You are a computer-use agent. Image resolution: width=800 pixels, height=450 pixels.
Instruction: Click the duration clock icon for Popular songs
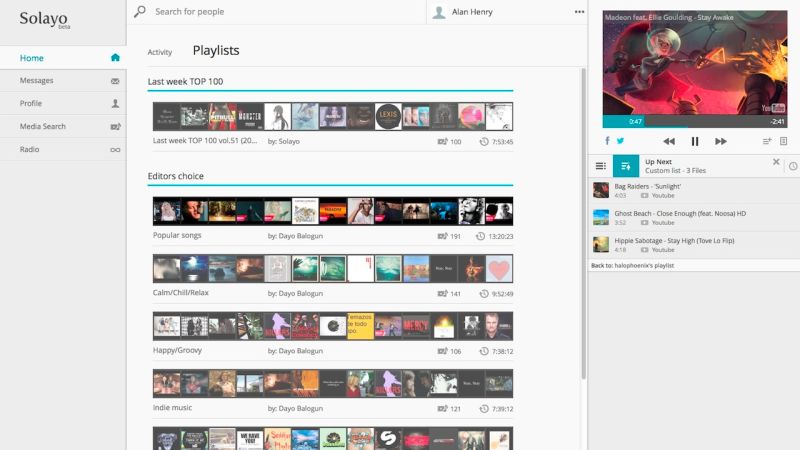(x=480, y=236)
